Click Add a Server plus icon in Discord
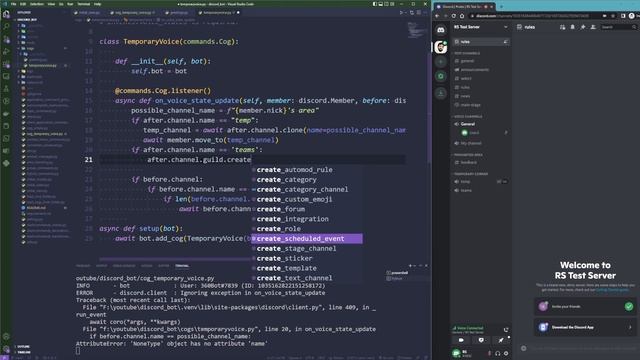The image size is (640, 360). pyautogui.click(x=441, y=62)
